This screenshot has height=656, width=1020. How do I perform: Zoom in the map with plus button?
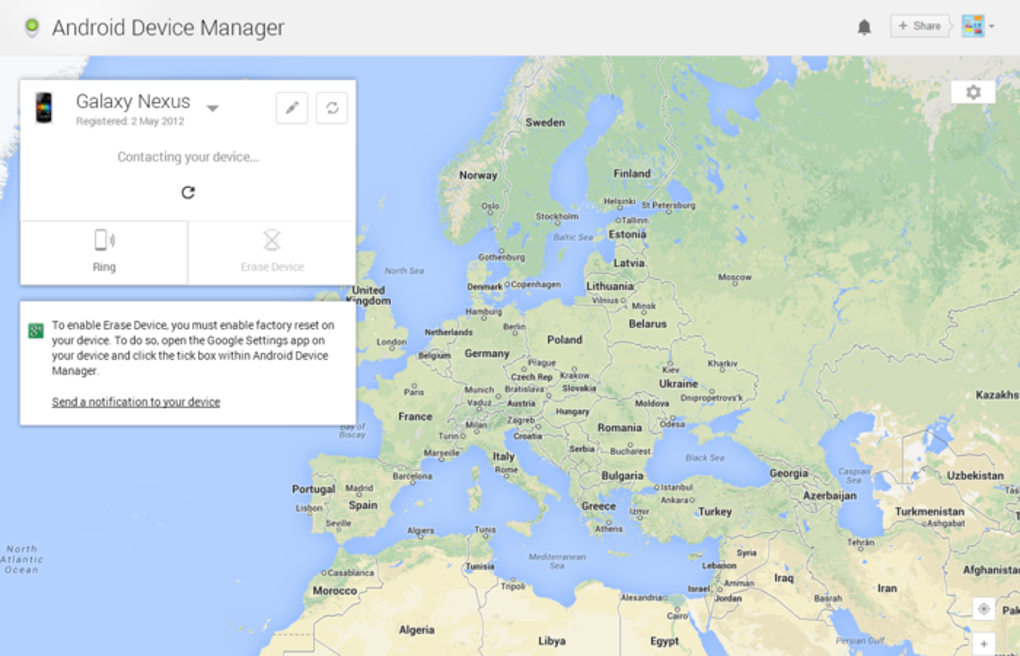984,643
